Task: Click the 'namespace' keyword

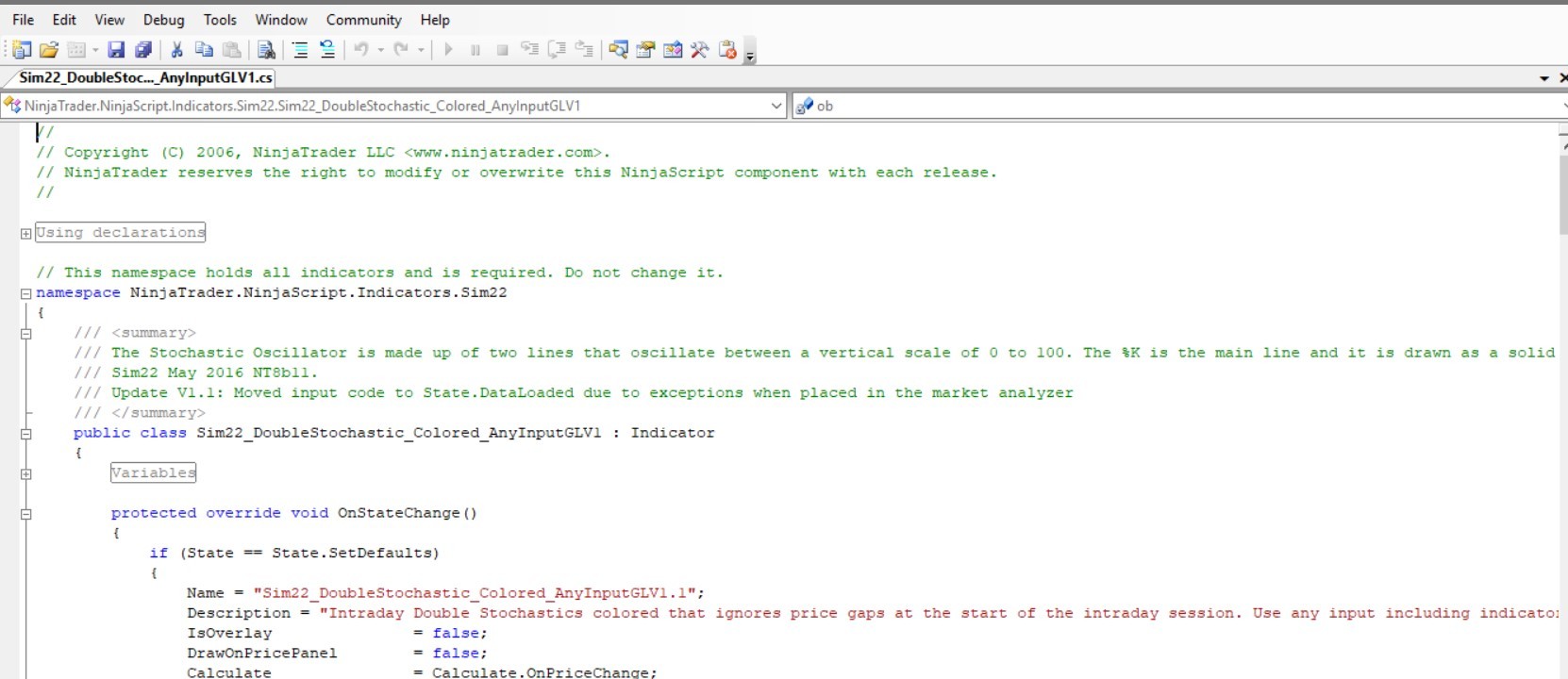Action: (x=78, y=292)
